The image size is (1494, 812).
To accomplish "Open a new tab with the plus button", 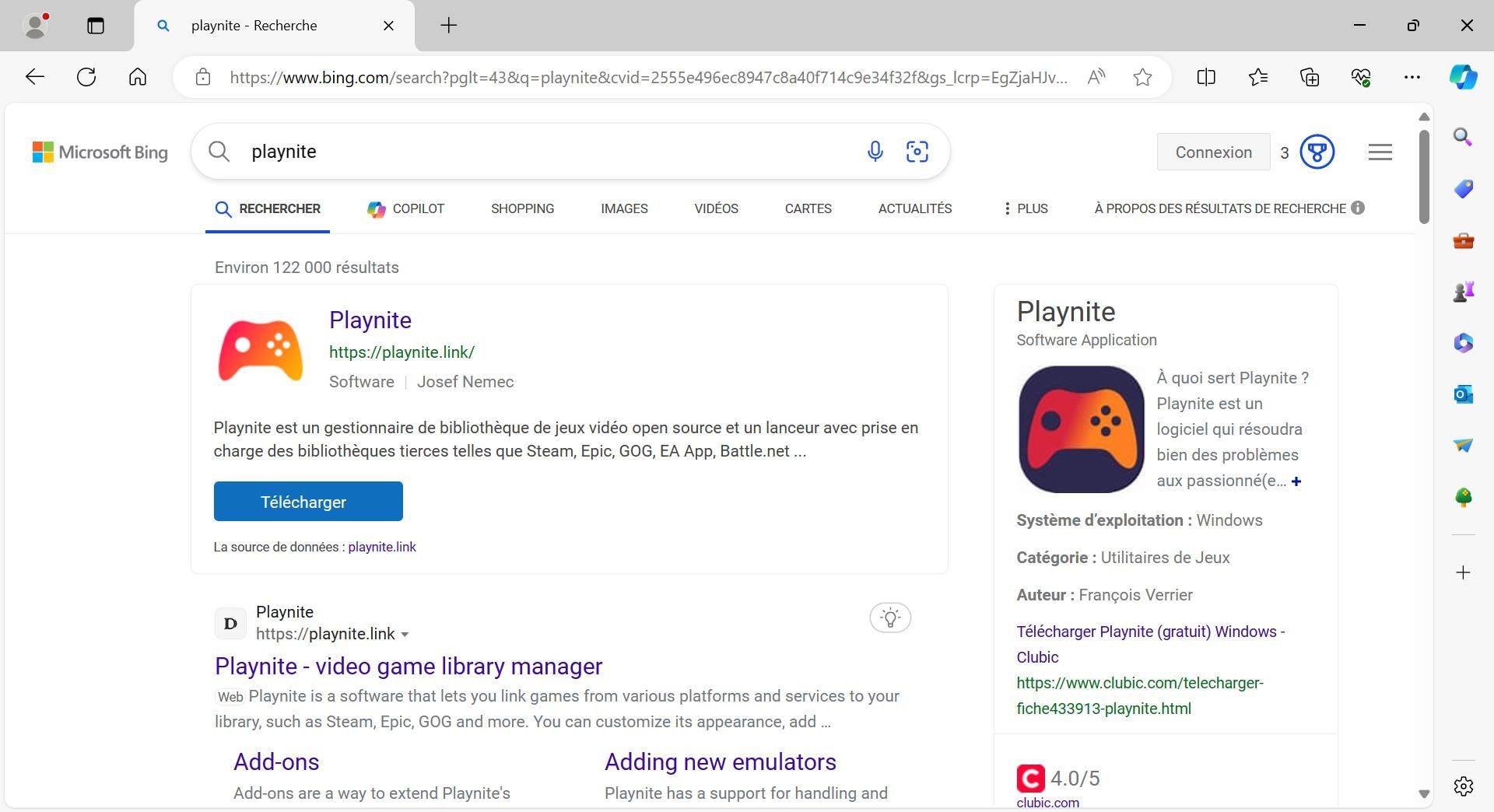I will (x=449, y=26).
